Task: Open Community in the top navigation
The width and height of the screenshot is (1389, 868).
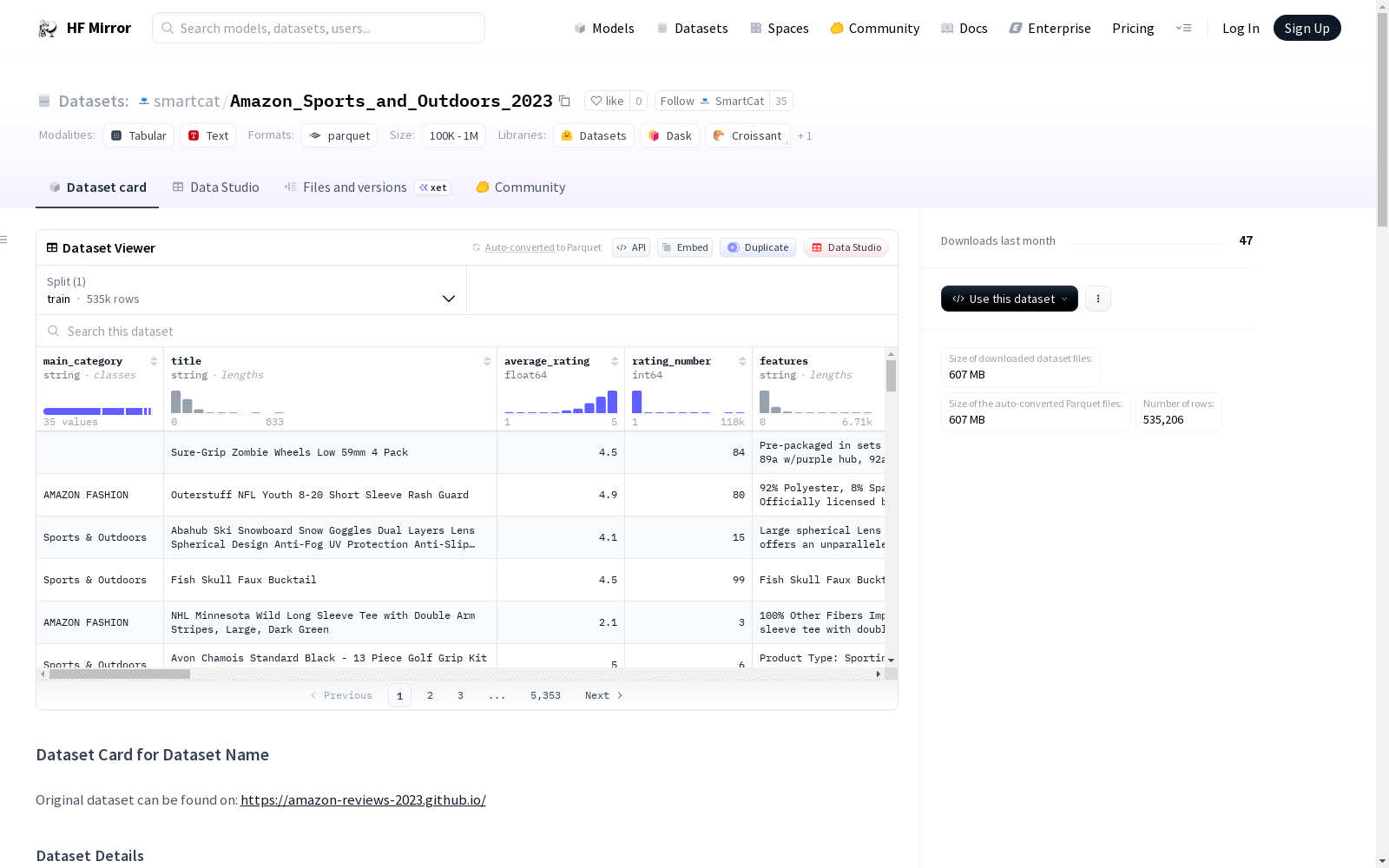Action: coord(875,28)
